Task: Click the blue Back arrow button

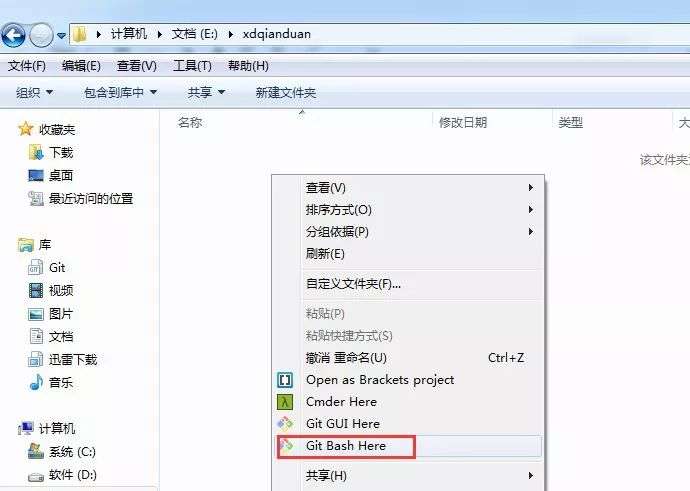Action: coord(13,35)
